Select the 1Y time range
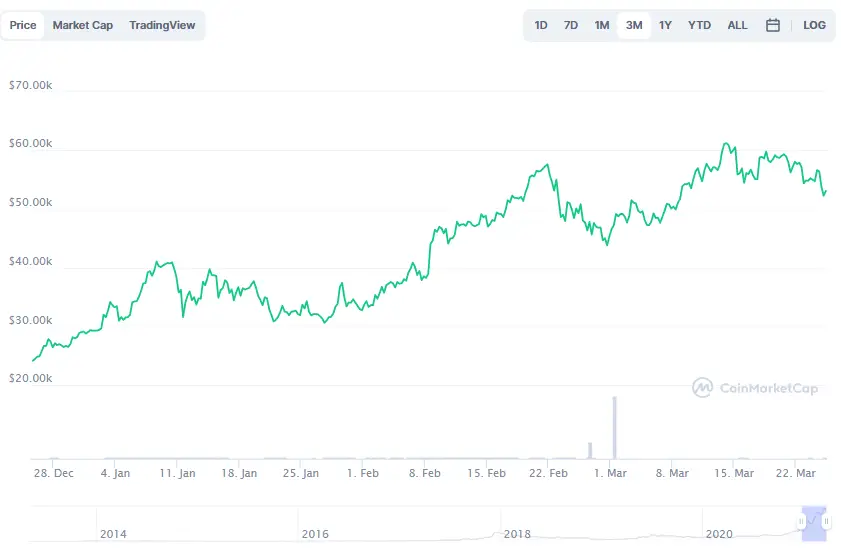Image resolution: width=841 pixels, height=554 pixels. (x=665, y=25)
